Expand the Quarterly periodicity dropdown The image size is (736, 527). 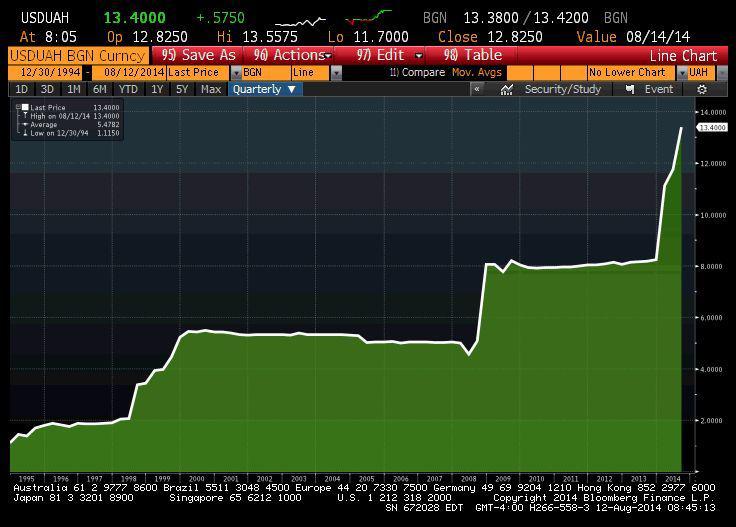coord(264,89)
